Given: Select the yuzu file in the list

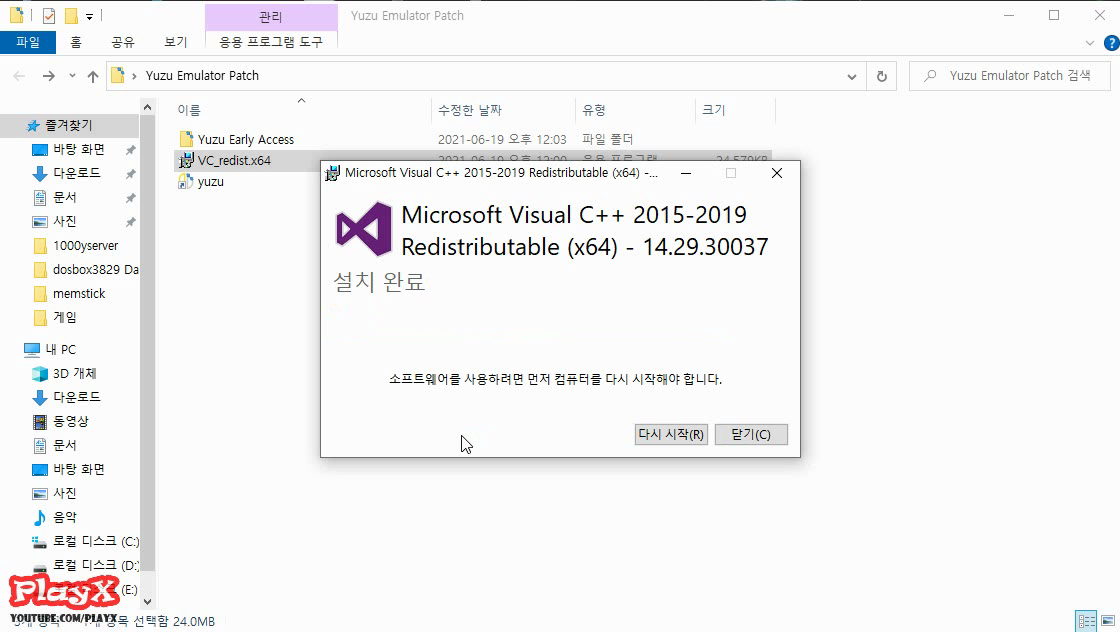Looking at the screenshot, I should tap(211, 182).
